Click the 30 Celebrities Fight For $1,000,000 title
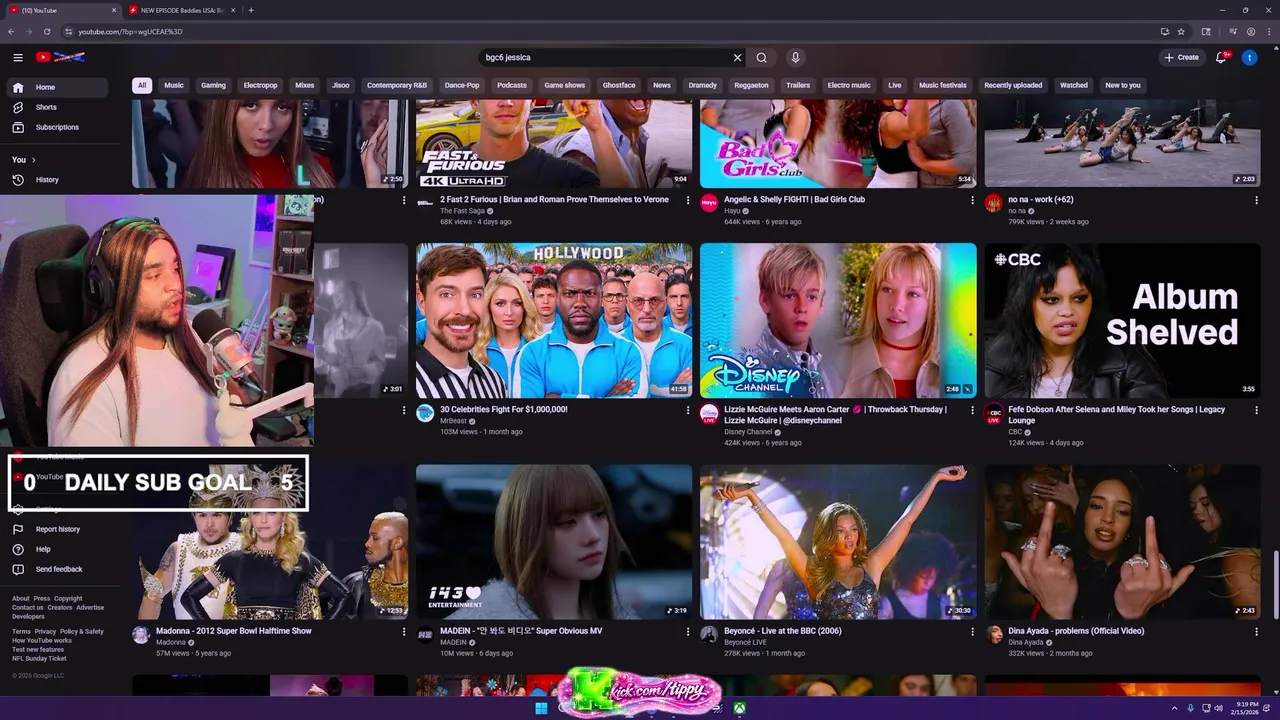Image resolution: width=1280 pixels, height=720 pixels. pos(504,410)
